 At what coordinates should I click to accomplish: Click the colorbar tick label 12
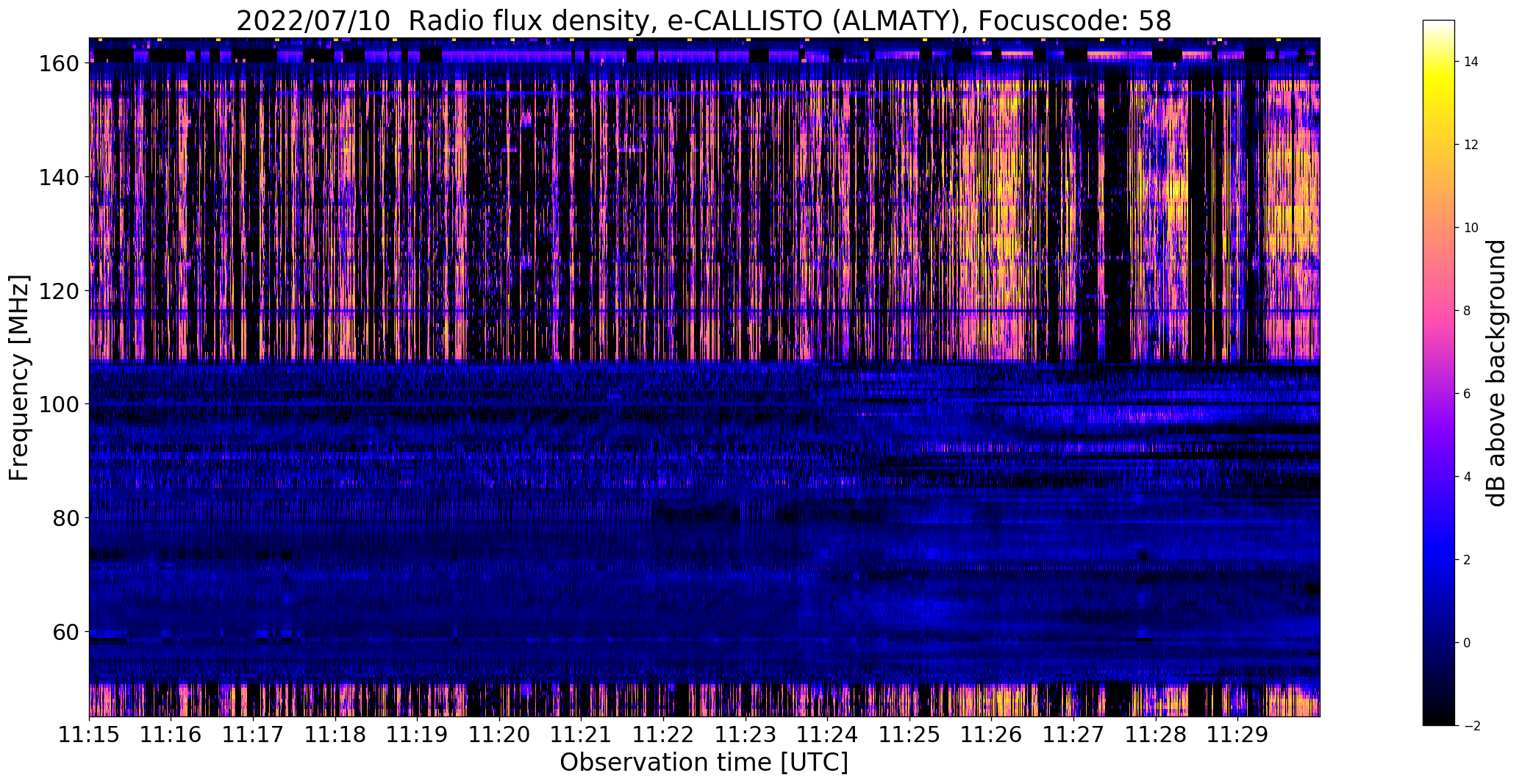point(1470,145)
